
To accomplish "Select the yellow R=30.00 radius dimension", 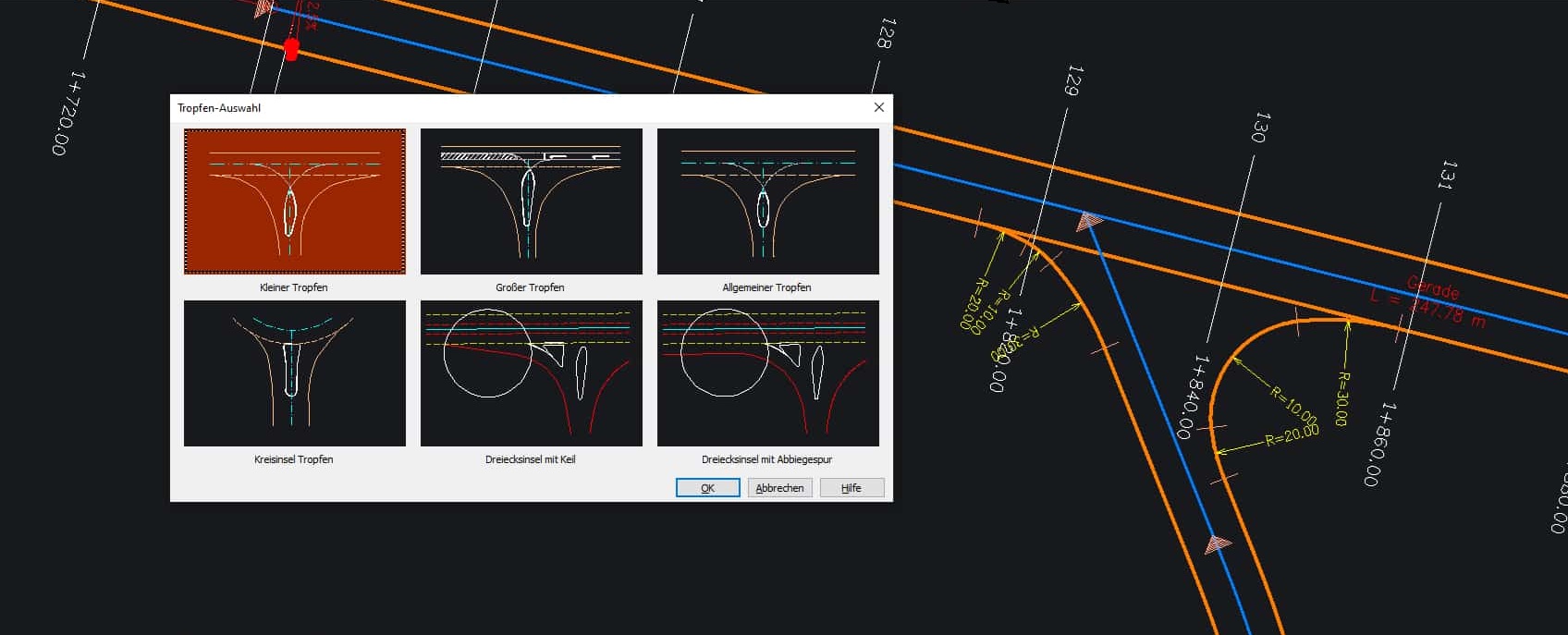I will [x=1341, y=398].
